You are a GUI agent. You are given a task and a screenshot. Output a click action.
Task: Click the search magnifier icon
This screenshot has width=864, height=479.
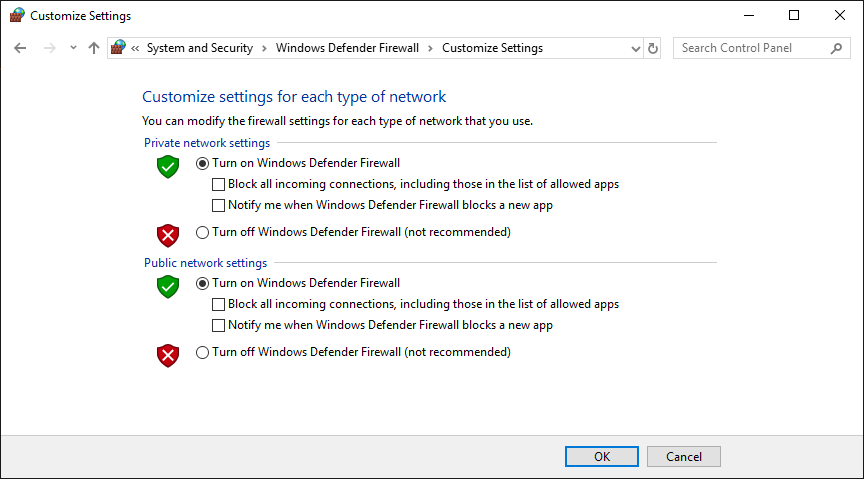(836, 49)
